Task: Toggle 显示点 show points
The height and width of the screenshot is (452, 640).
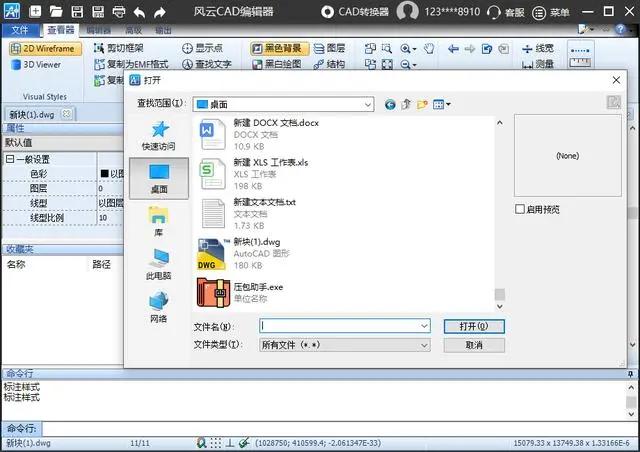Action: (x=202, y=48)
